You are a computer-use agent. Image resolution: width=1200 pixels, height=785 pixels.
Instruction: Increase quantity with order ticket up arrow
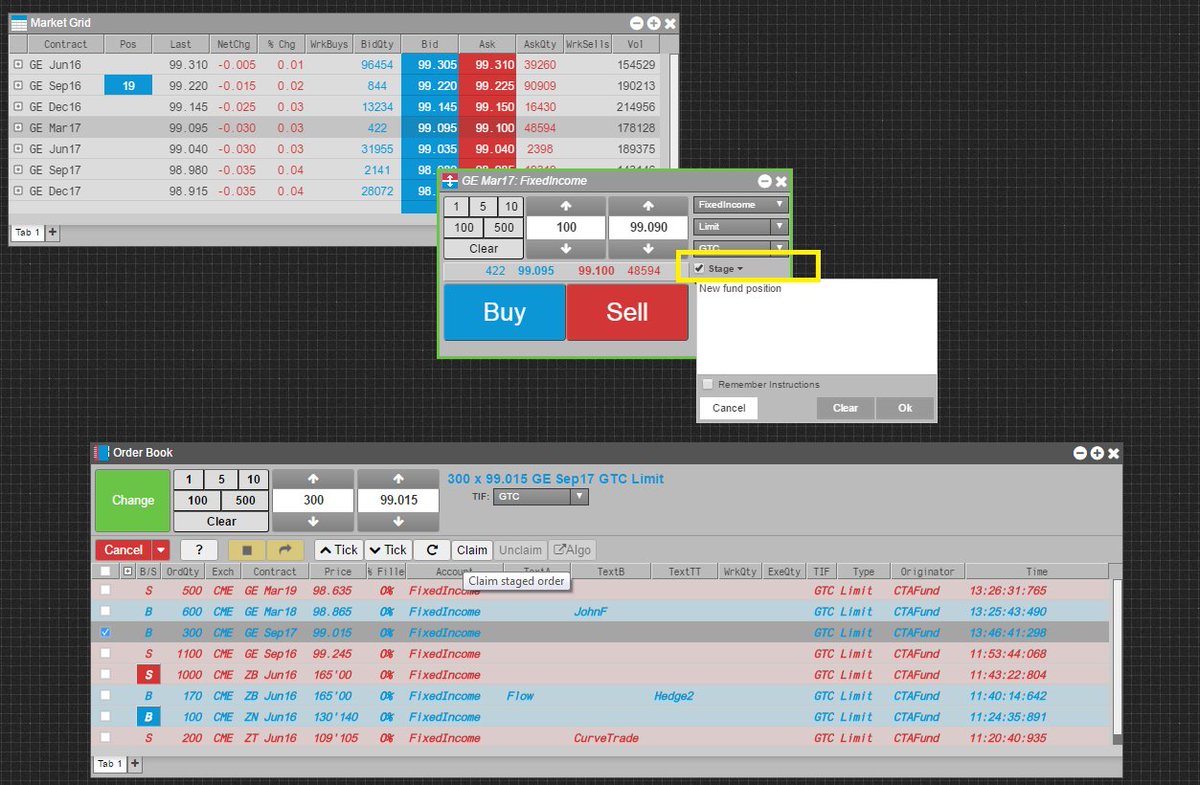[x=566, y=205]
